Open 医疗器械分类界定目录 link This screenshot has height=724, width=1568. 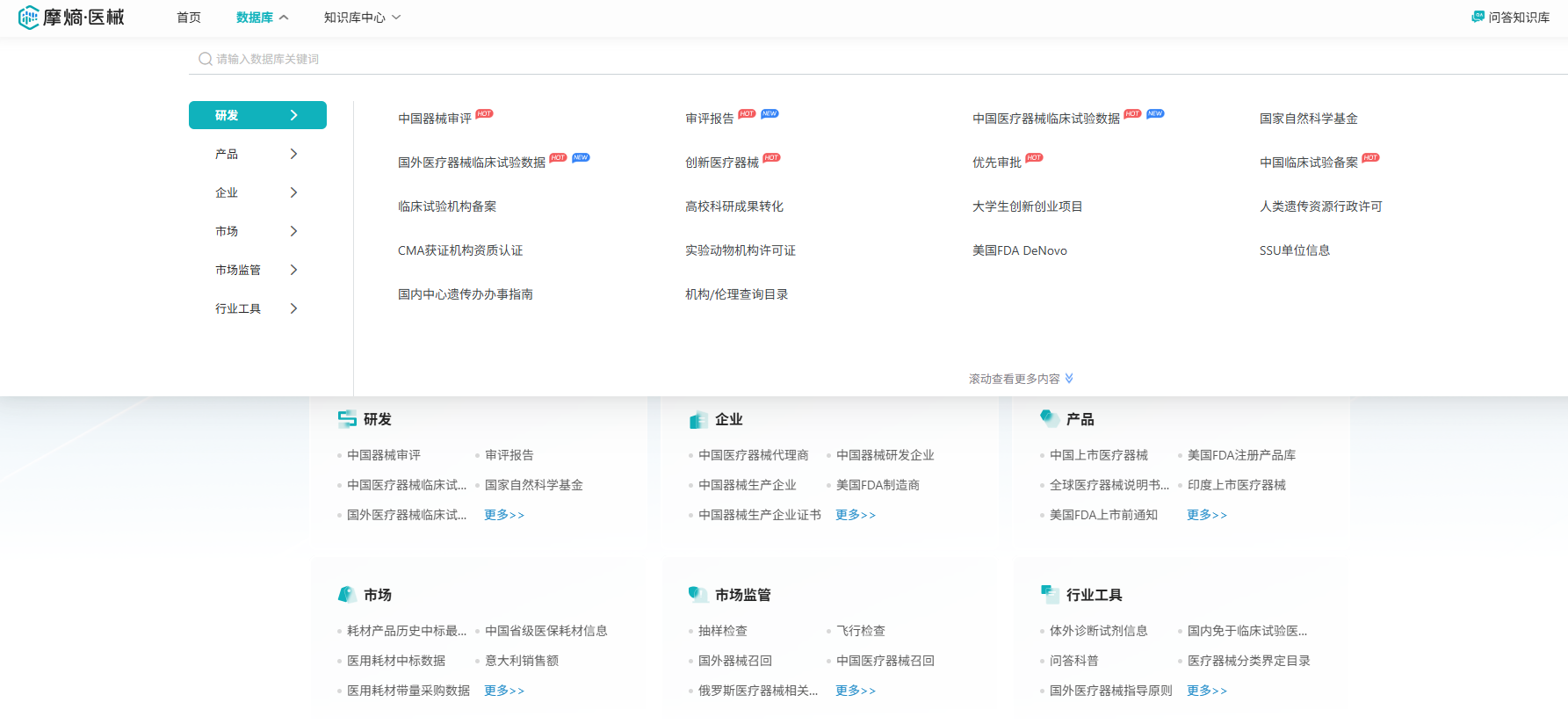tap(1249, 661)
